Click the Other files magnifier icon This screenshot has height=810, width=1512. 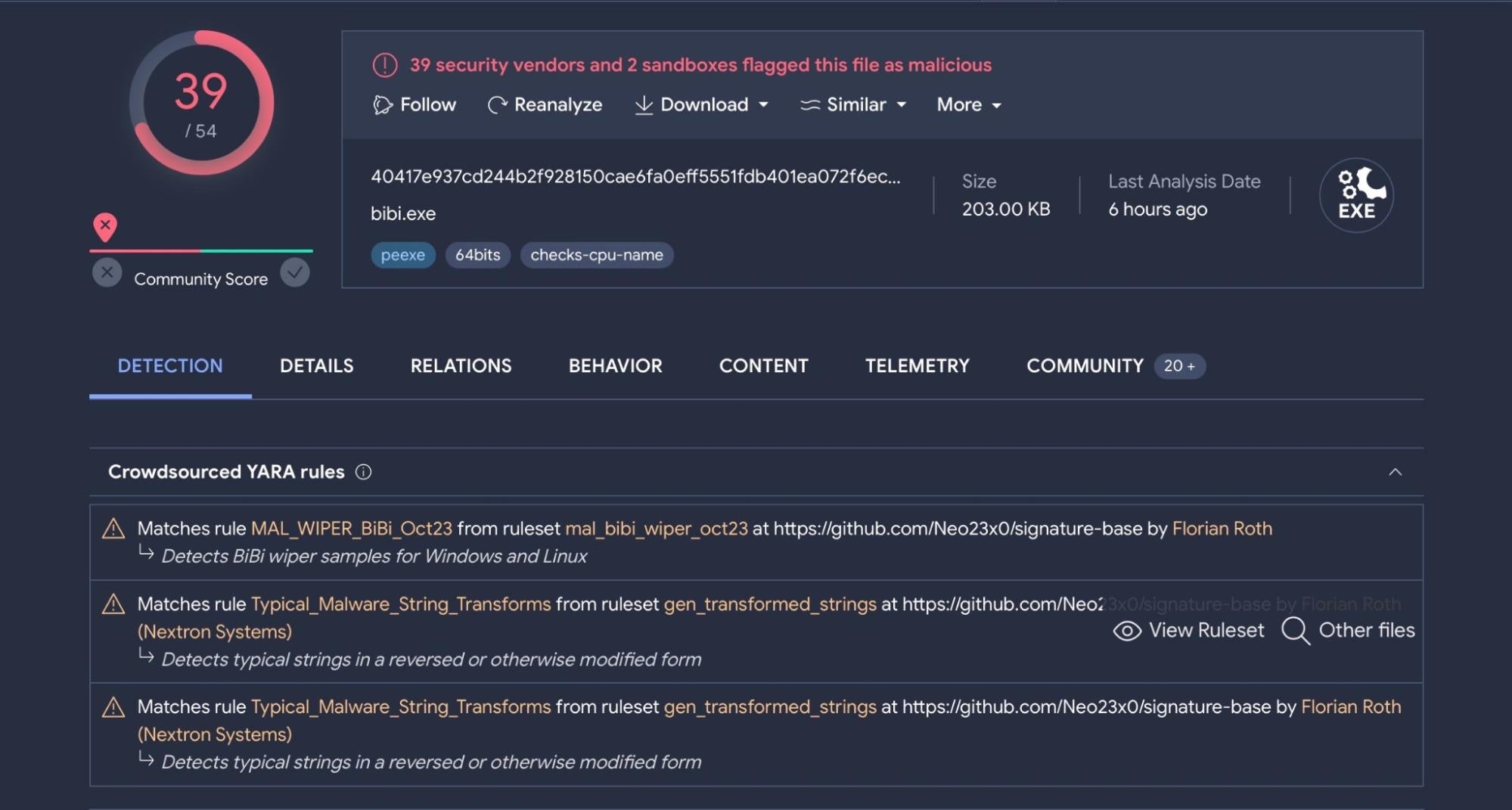1296,631
